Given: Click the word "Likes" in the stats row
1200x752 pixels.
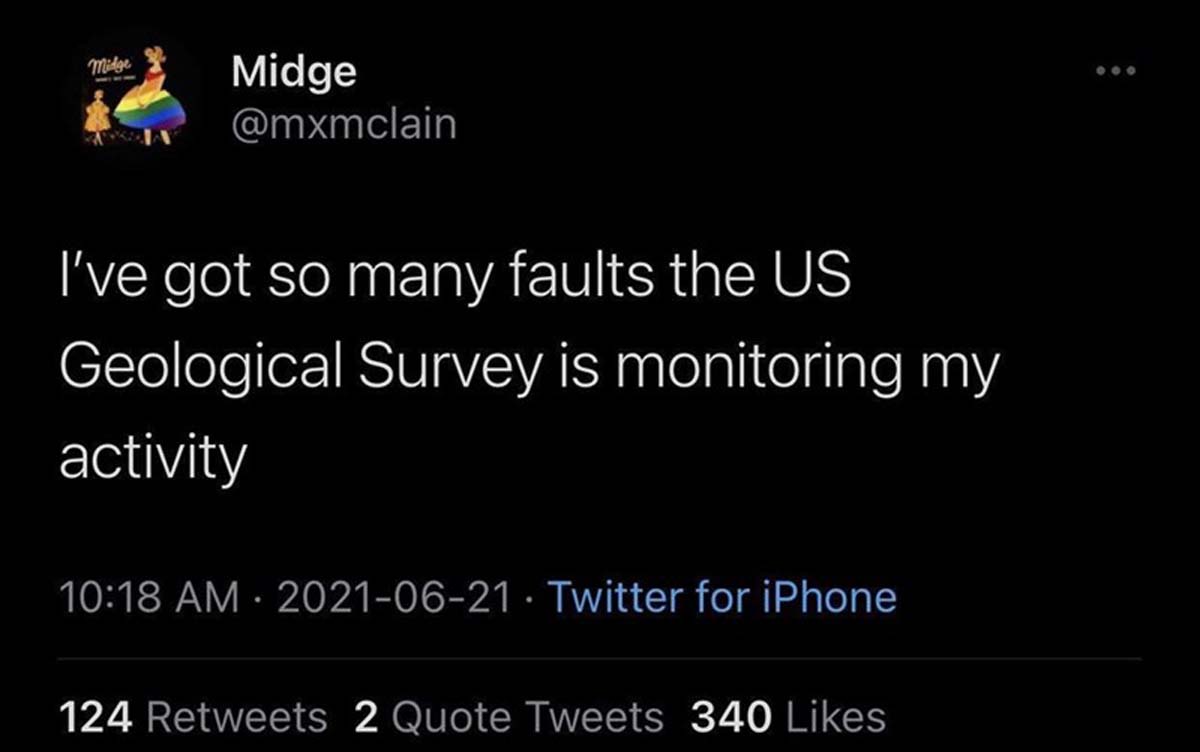Looking at the screenshot, I should [836, 716].
